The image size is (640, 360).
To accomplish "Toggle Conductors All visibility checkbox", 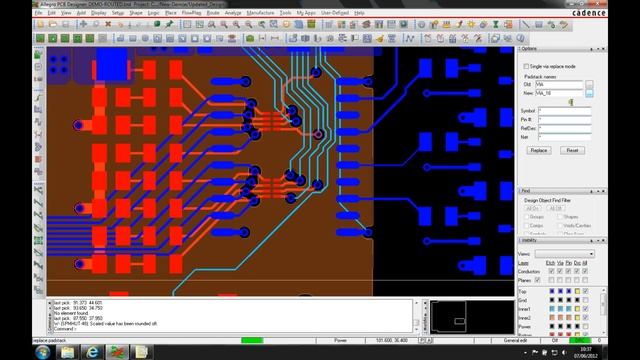I will click(x=585, y=271).
